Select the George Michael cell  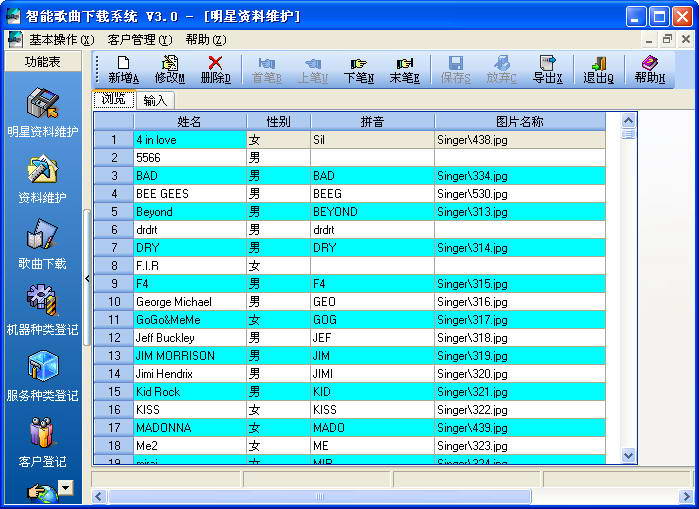coord(190,302)
